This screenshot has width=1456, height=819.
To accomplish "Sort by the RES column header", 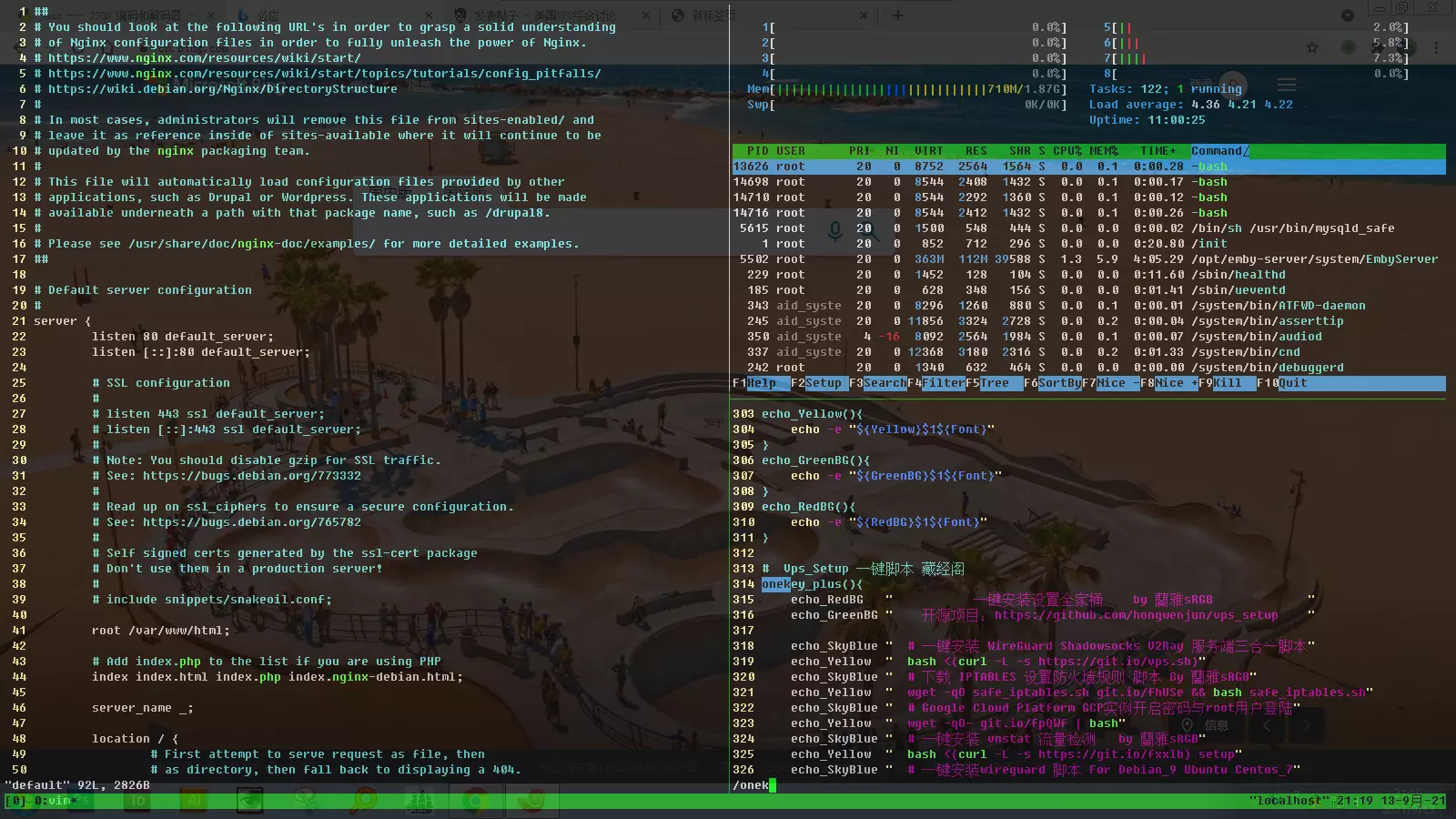I will [x=976, y=151].
